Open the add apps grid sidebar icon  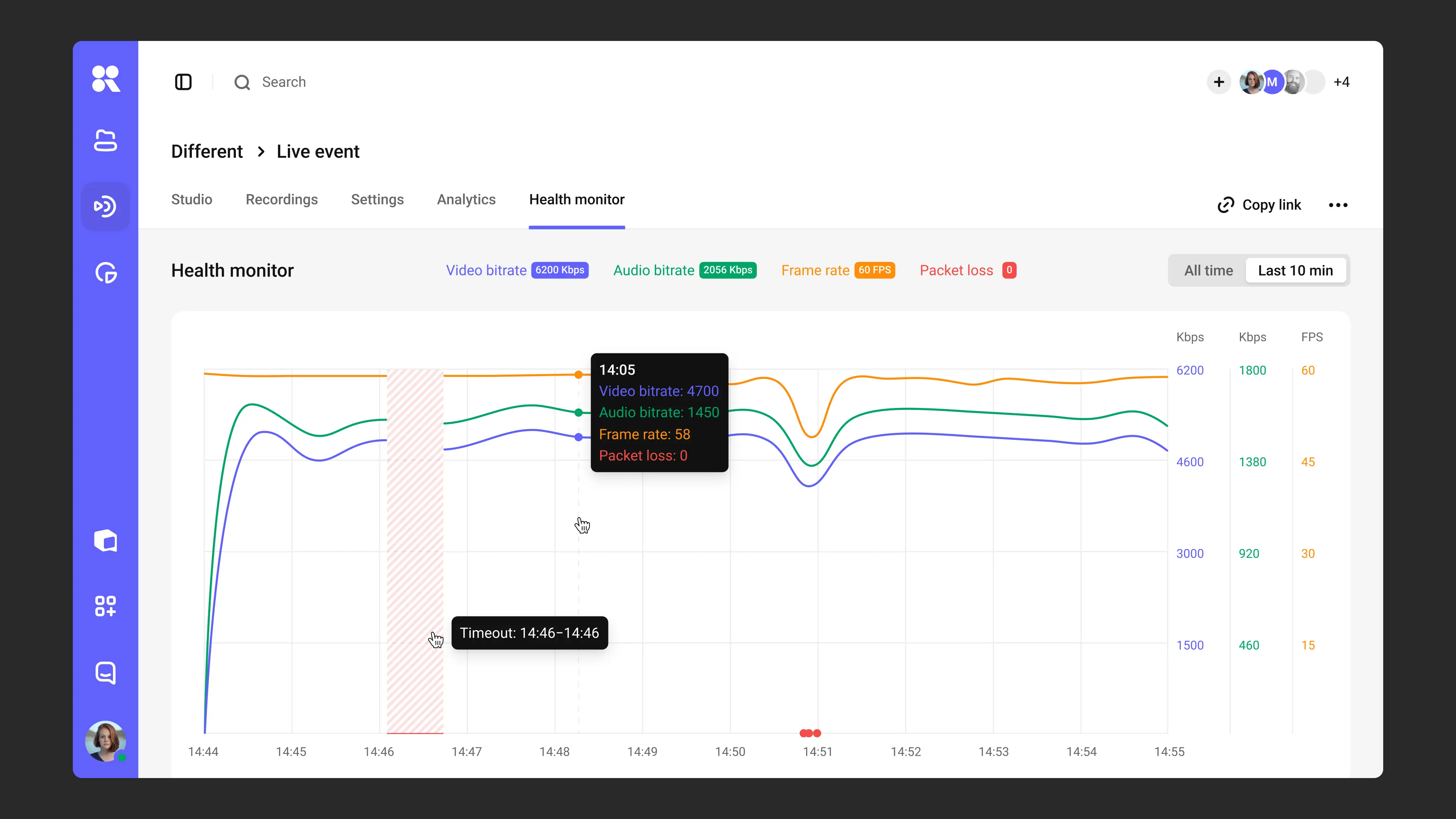pyautogui.click(x=106, y=606)
